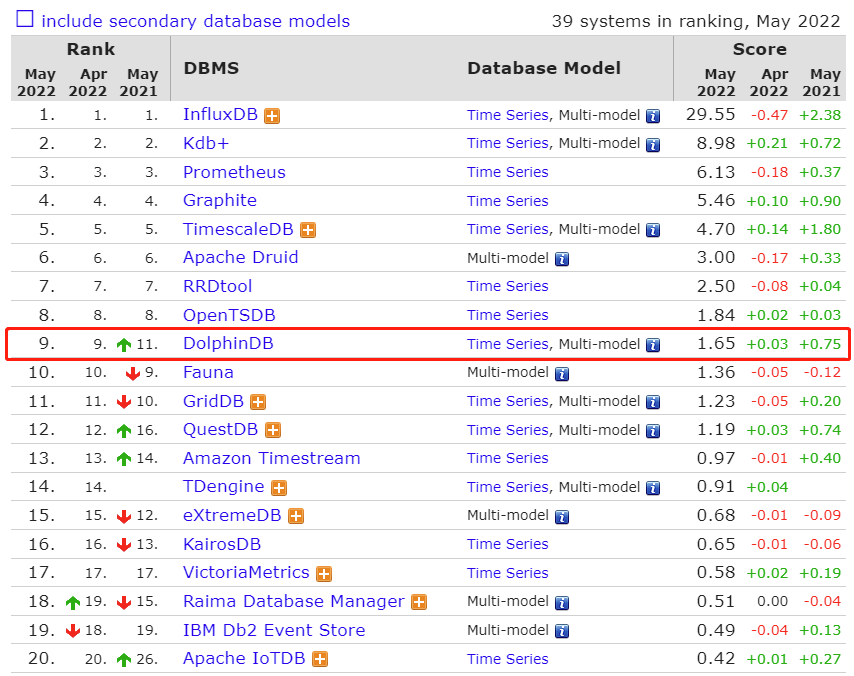
Task: Open the plus icon beside eXtremeDB
Action: (x=296, y=516)
